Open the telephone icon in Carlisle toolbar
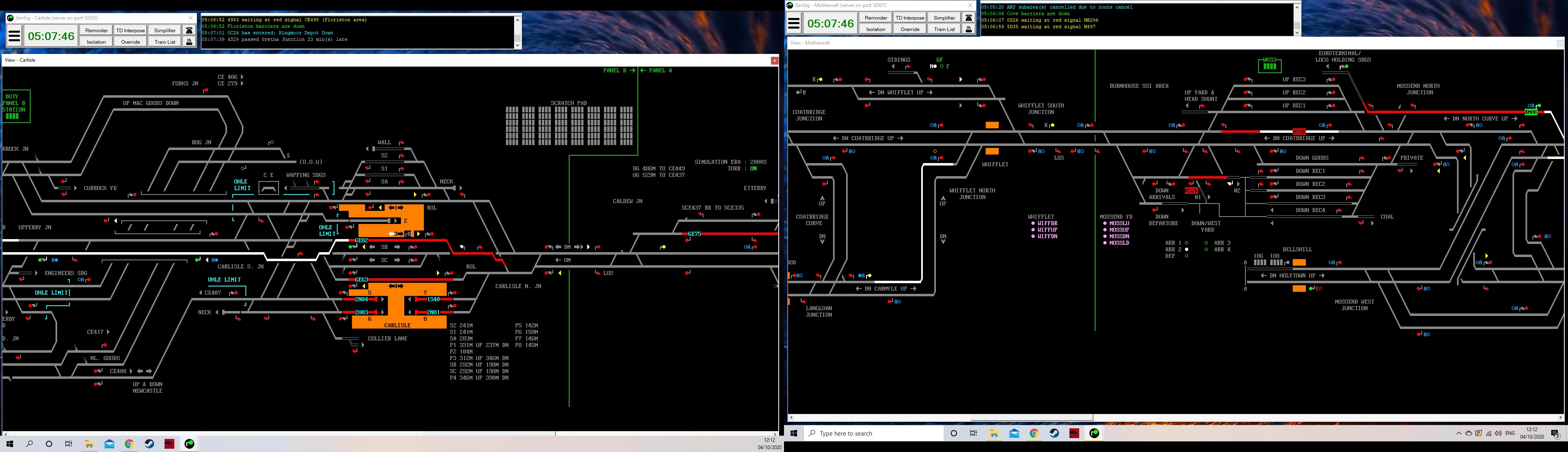 (189, 31)
